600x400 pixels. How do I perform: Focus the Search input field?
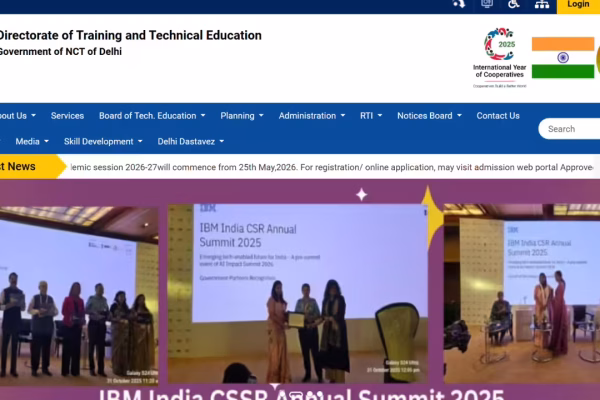pos(570,129)
